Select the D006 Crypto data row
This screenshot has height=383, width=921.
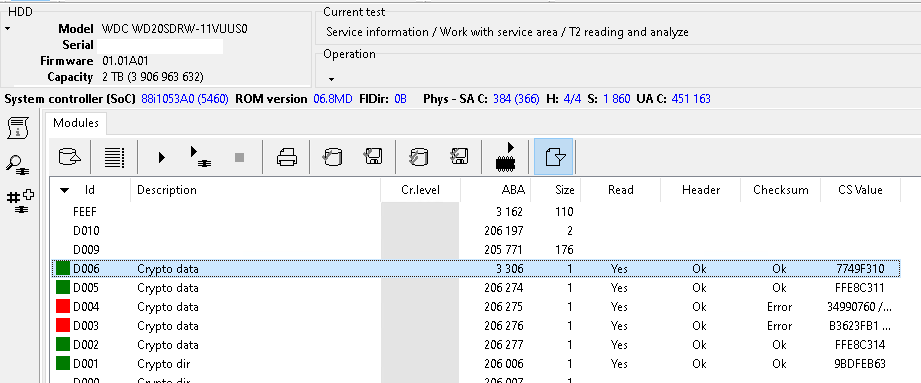pyautogui.click(x=476, y=269)
